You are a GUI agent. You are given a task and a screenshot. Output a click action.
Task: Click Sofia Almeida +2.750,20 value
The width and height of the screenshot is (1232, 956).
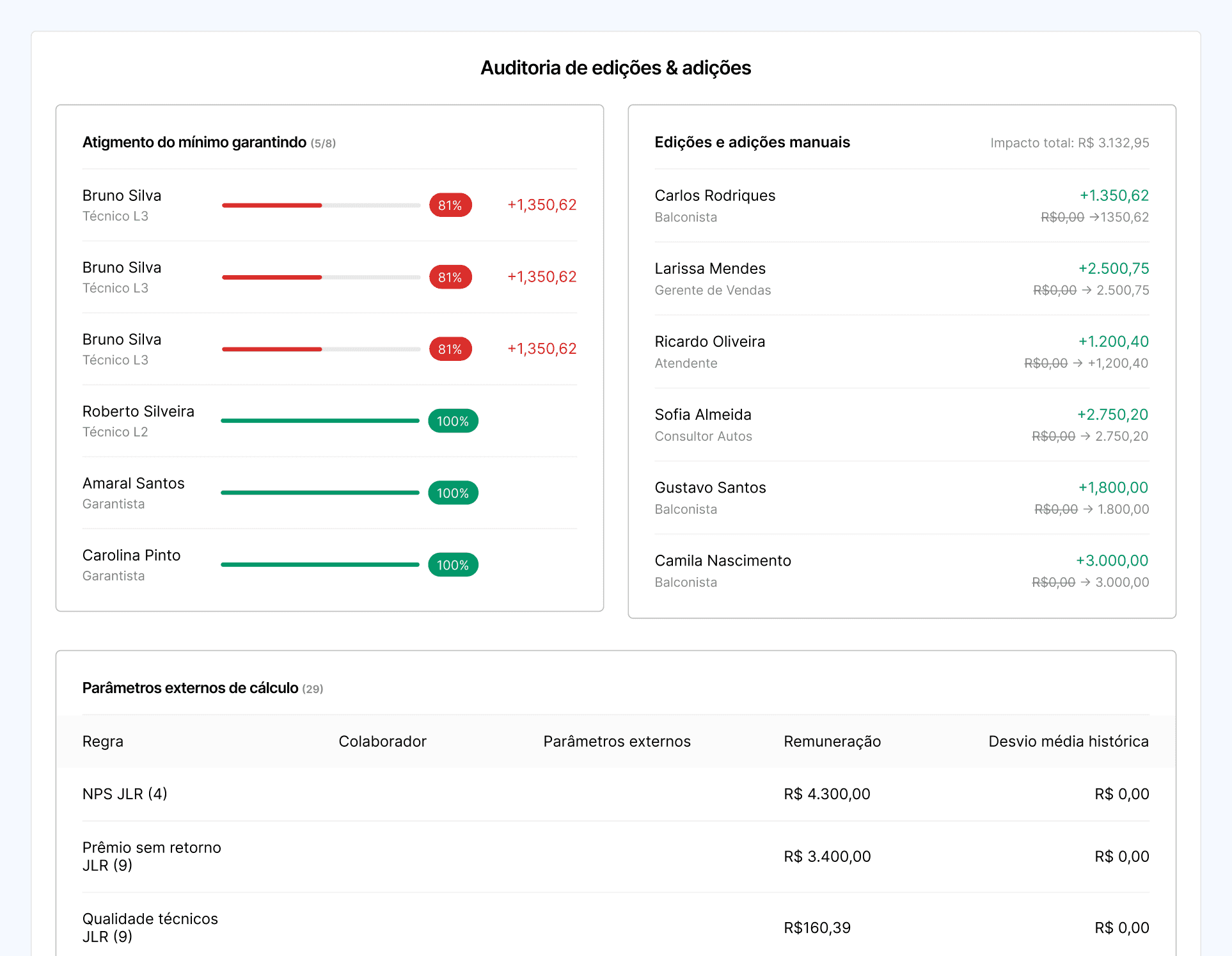pyautogui.click(x=1112, y=415)
